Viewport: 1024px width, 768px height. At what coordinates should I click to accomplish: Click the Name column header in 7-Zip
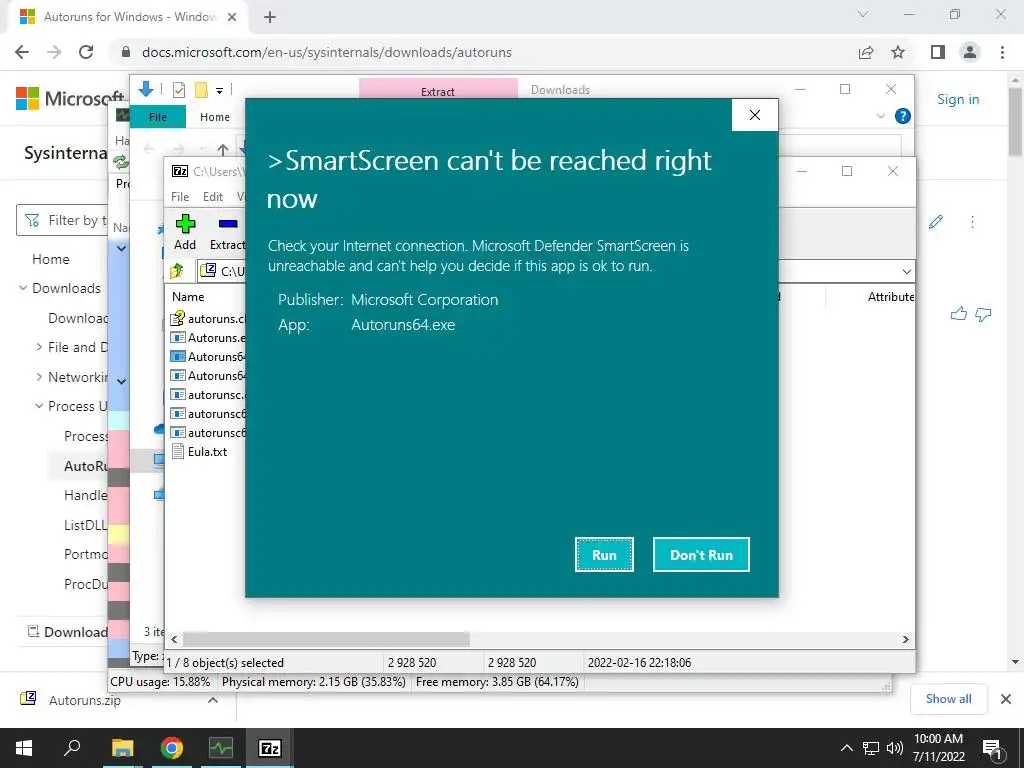pyautogui.click(x=188, y=296)
